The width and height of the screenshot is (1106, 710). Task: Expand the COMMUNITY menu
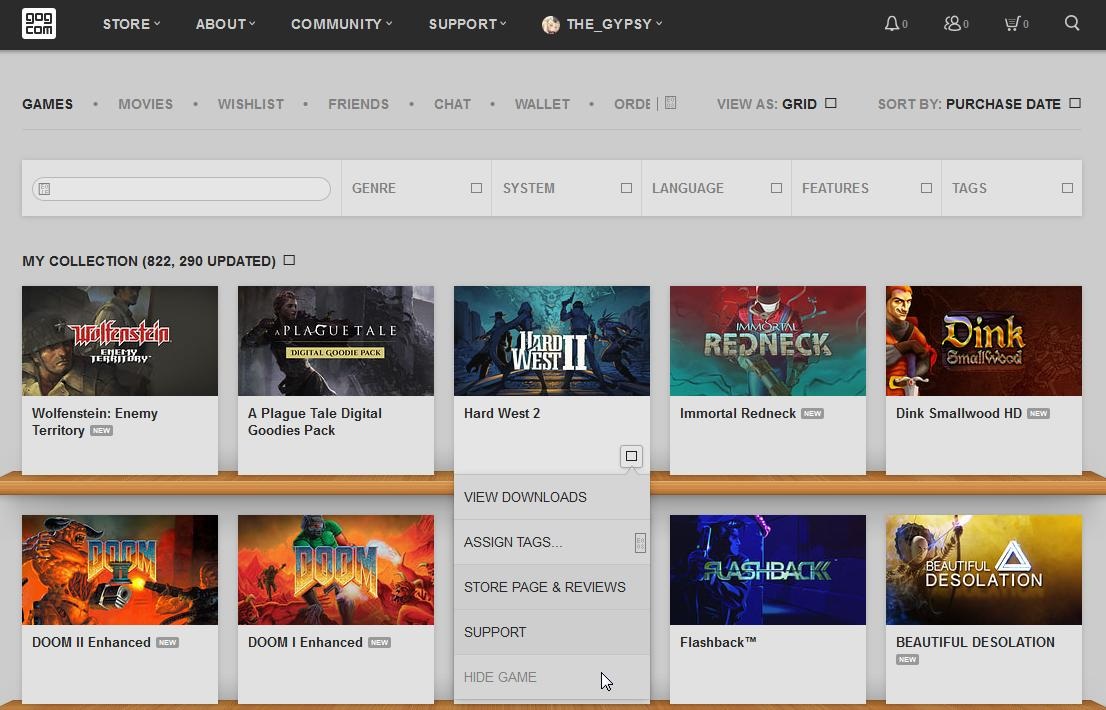point(341,24)
